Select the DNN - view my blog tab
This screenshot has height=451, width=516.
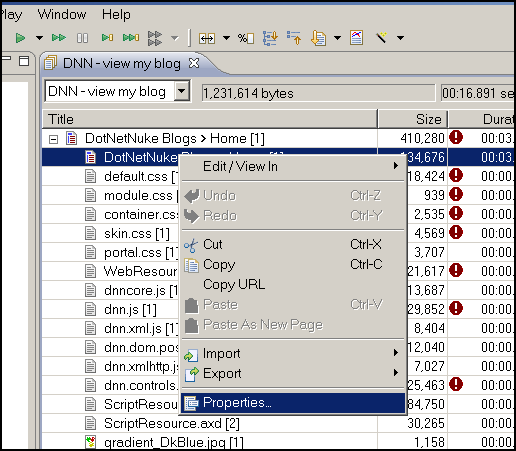click(x=122, y=63)
